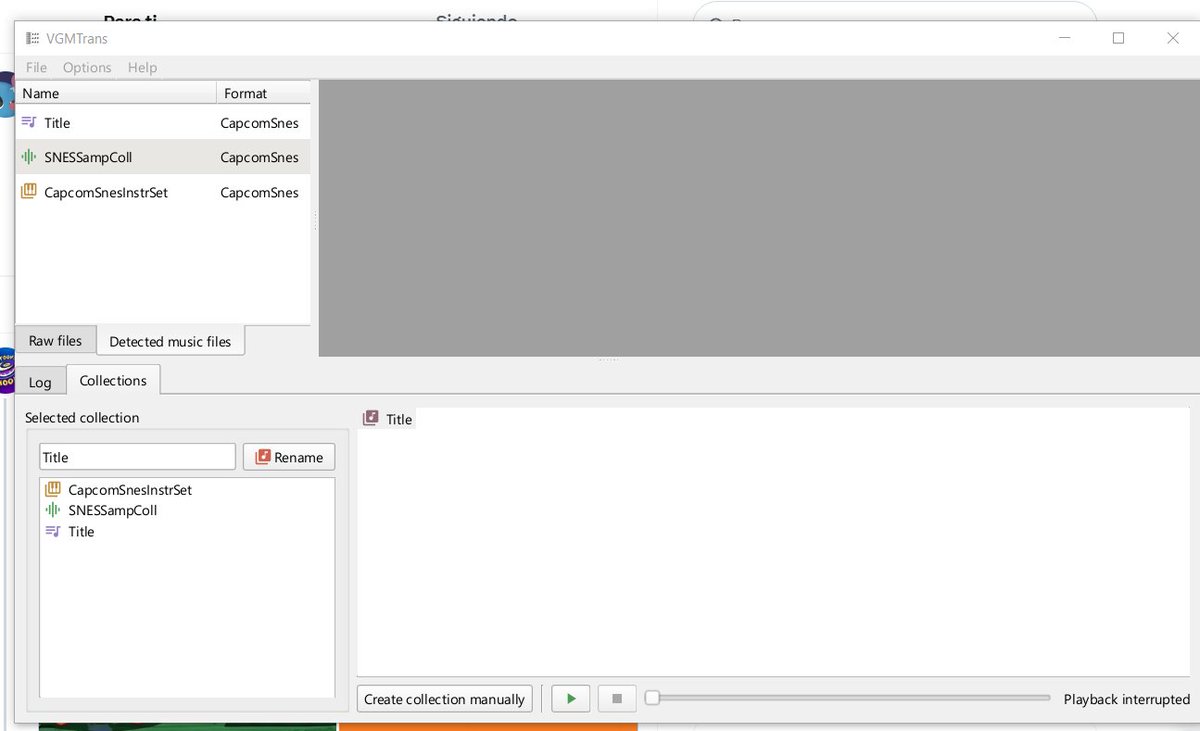The width and height of the screenshot is (1200, 731).
Task: Click the Playback interrupted status text
Action: point(1126,699)
